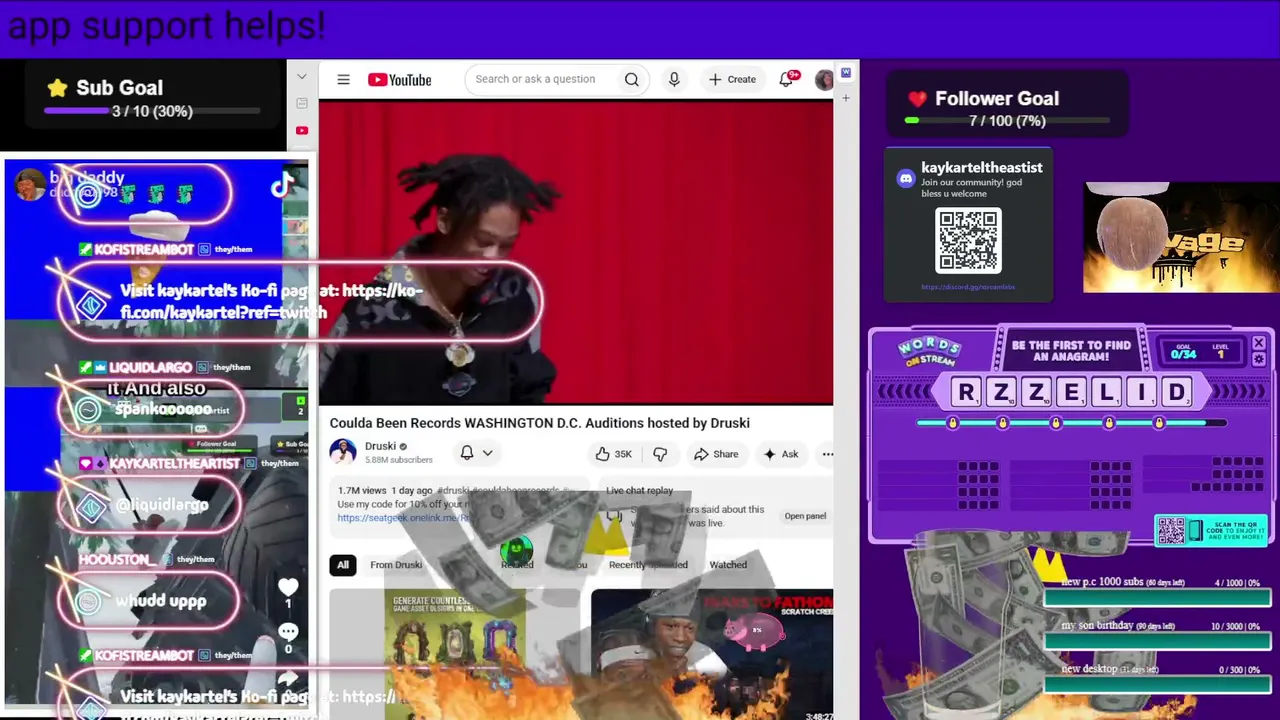
Task: Click the letter R tile in the anagram
Action: click(x=966, y=392)
